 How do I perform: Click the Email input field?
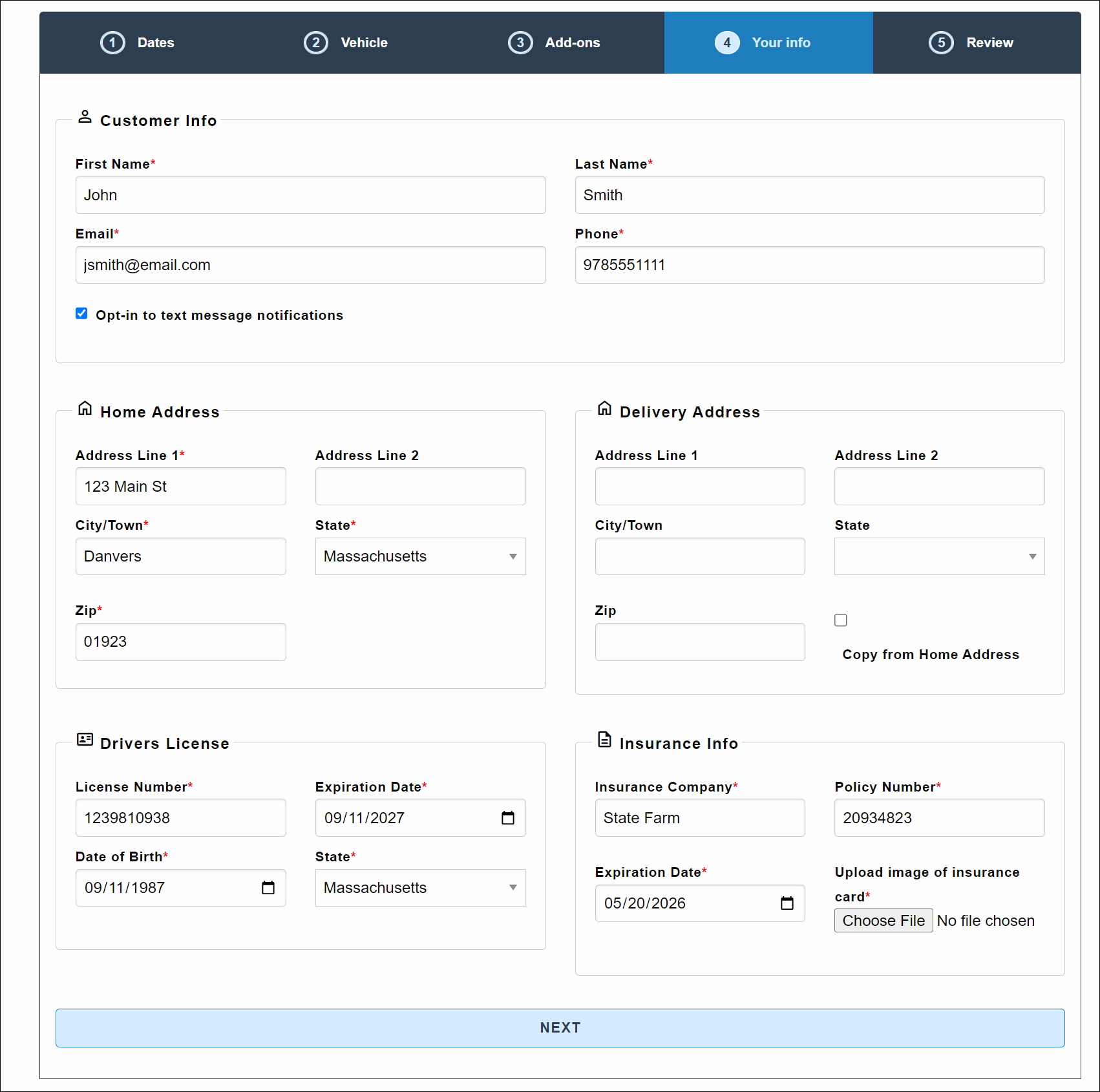click(x=310, y=265)
